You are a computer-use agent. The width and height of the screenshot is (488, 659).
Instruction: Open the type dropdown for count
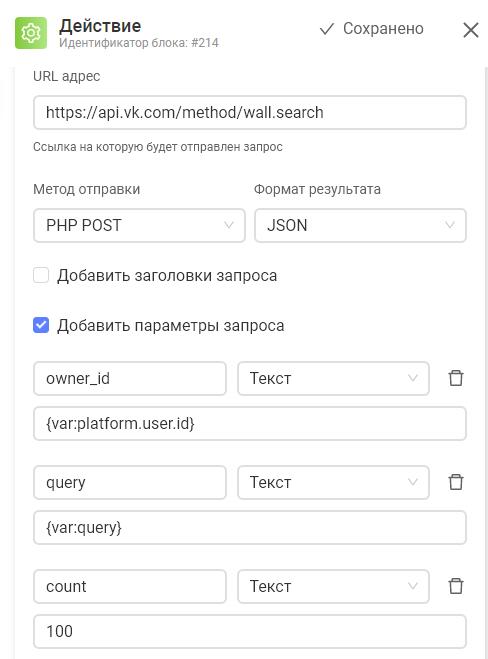pyautogui.click(x=333, y=586)
